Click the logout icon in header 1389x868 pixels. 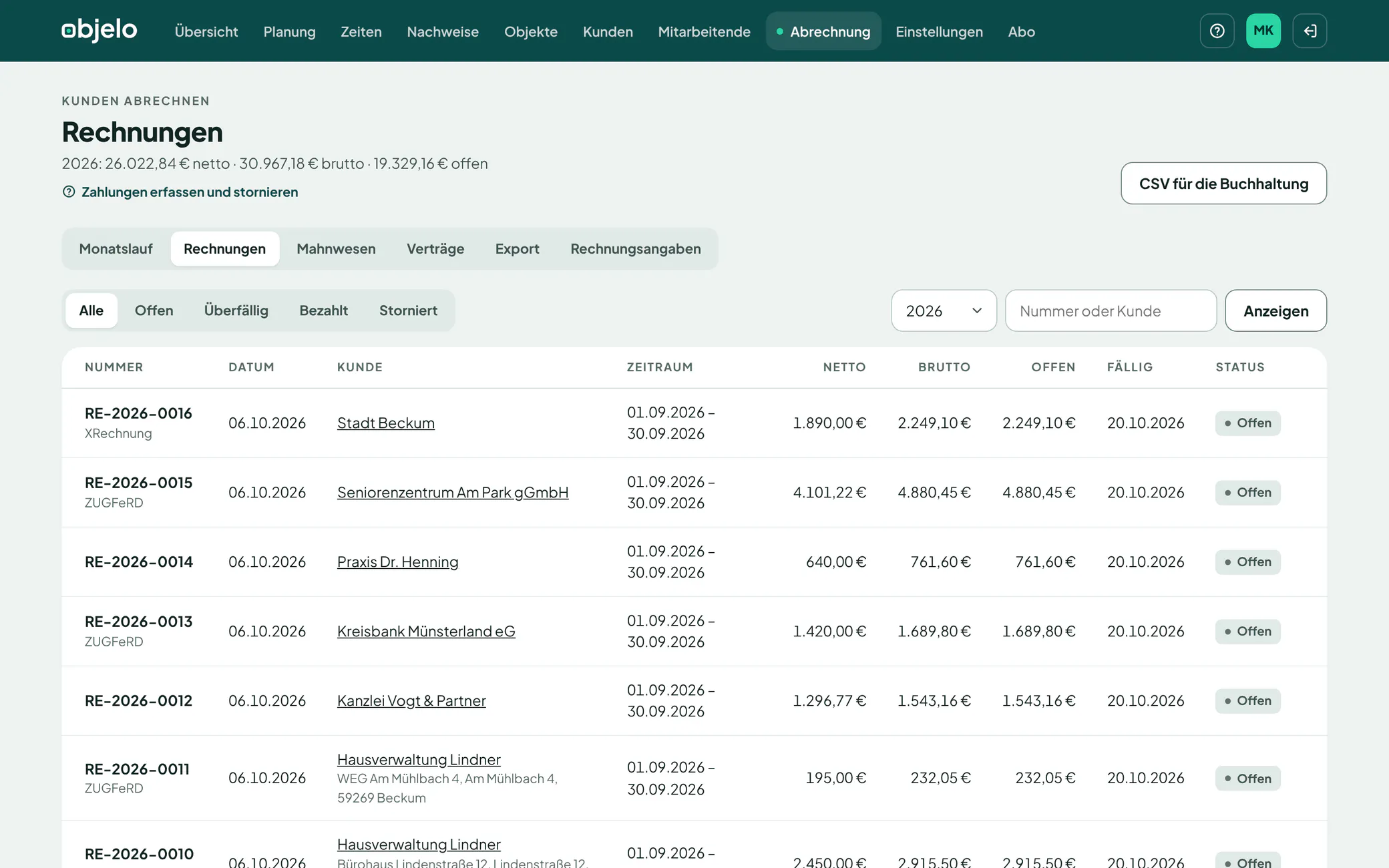pyautogui.click(x=1310, y=31)
